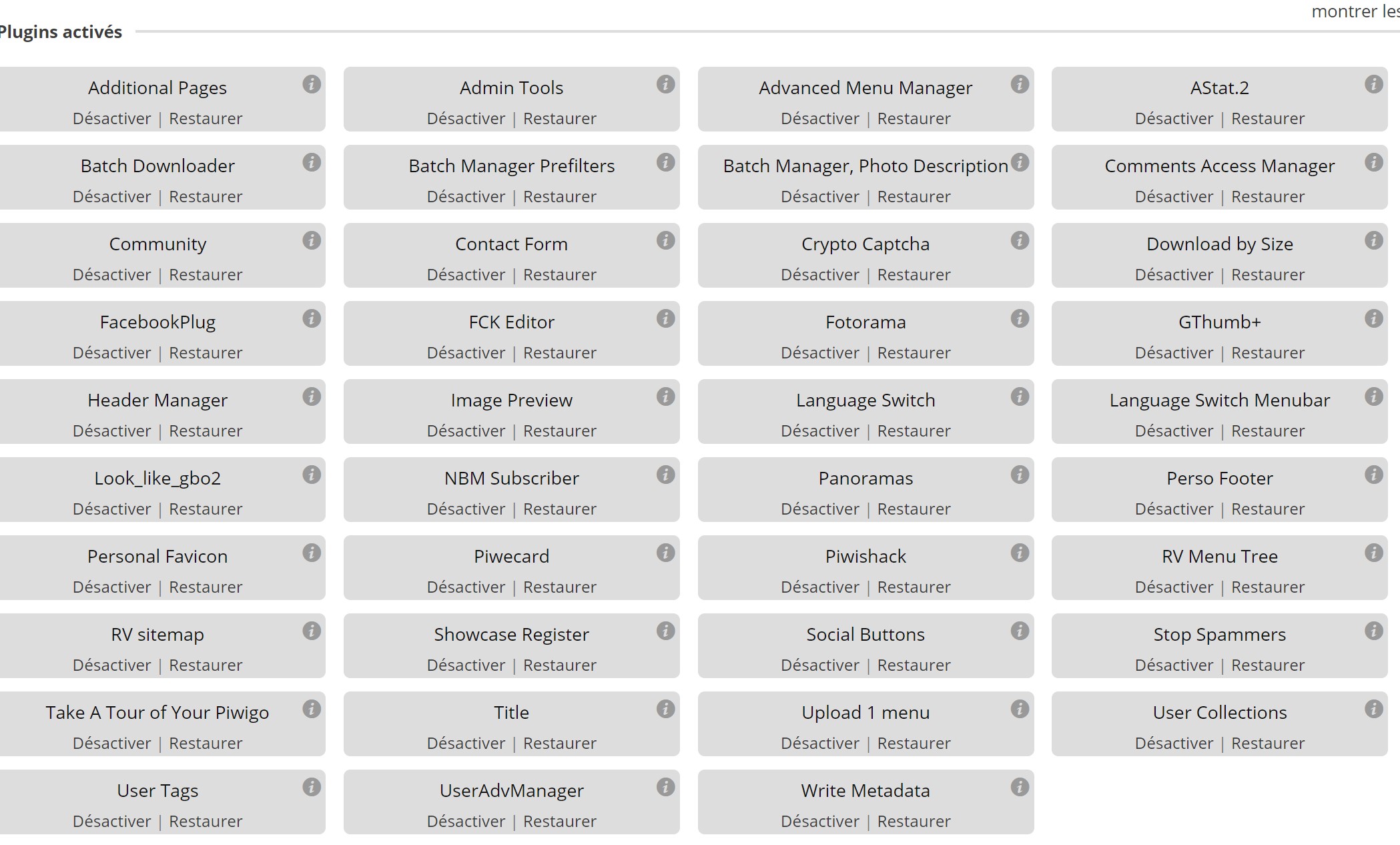Image resolution: width=1400 pixels, height=845 pixels.
Task: Show info for the Crypto Captcha plugin
Action: click(1020, 240)
